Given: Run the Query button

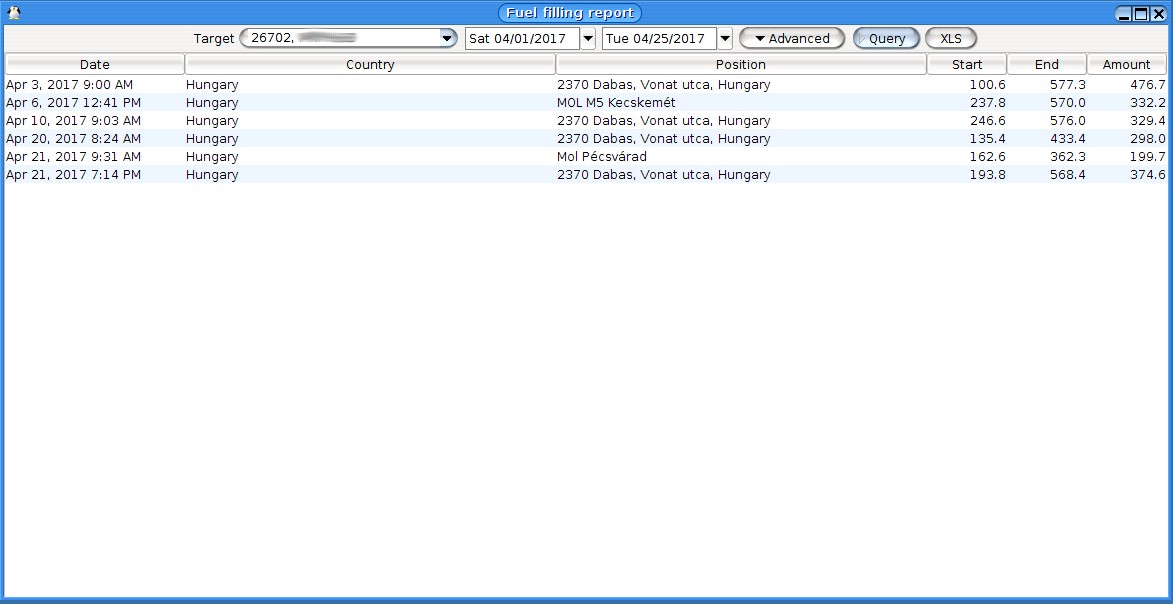Looking at the screenshot, I should pos(886,38).
